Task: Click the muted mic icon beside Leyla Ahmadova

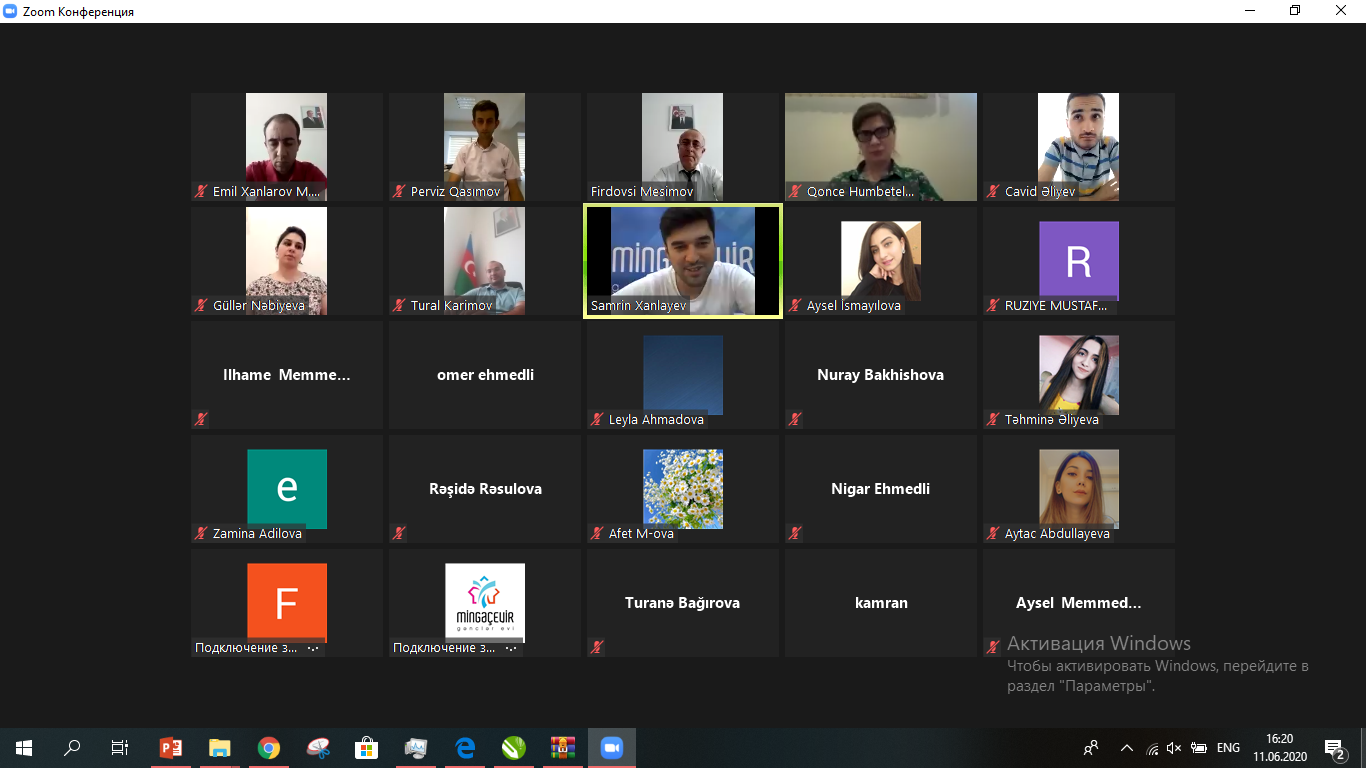Action: pos(597,420)
